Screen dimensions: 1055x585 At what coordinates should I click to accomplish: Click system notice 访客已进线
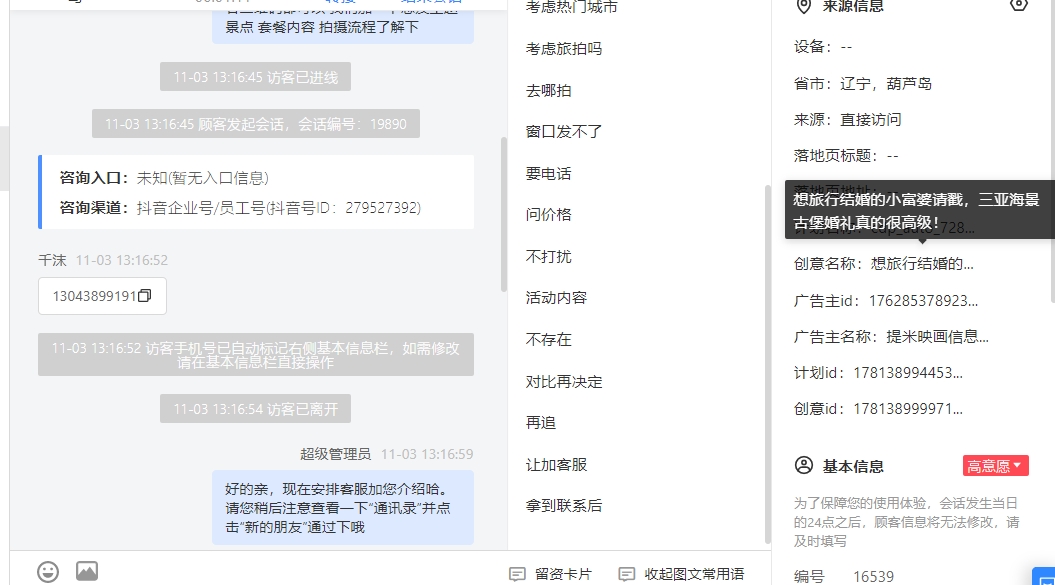[x=255, y=77]
